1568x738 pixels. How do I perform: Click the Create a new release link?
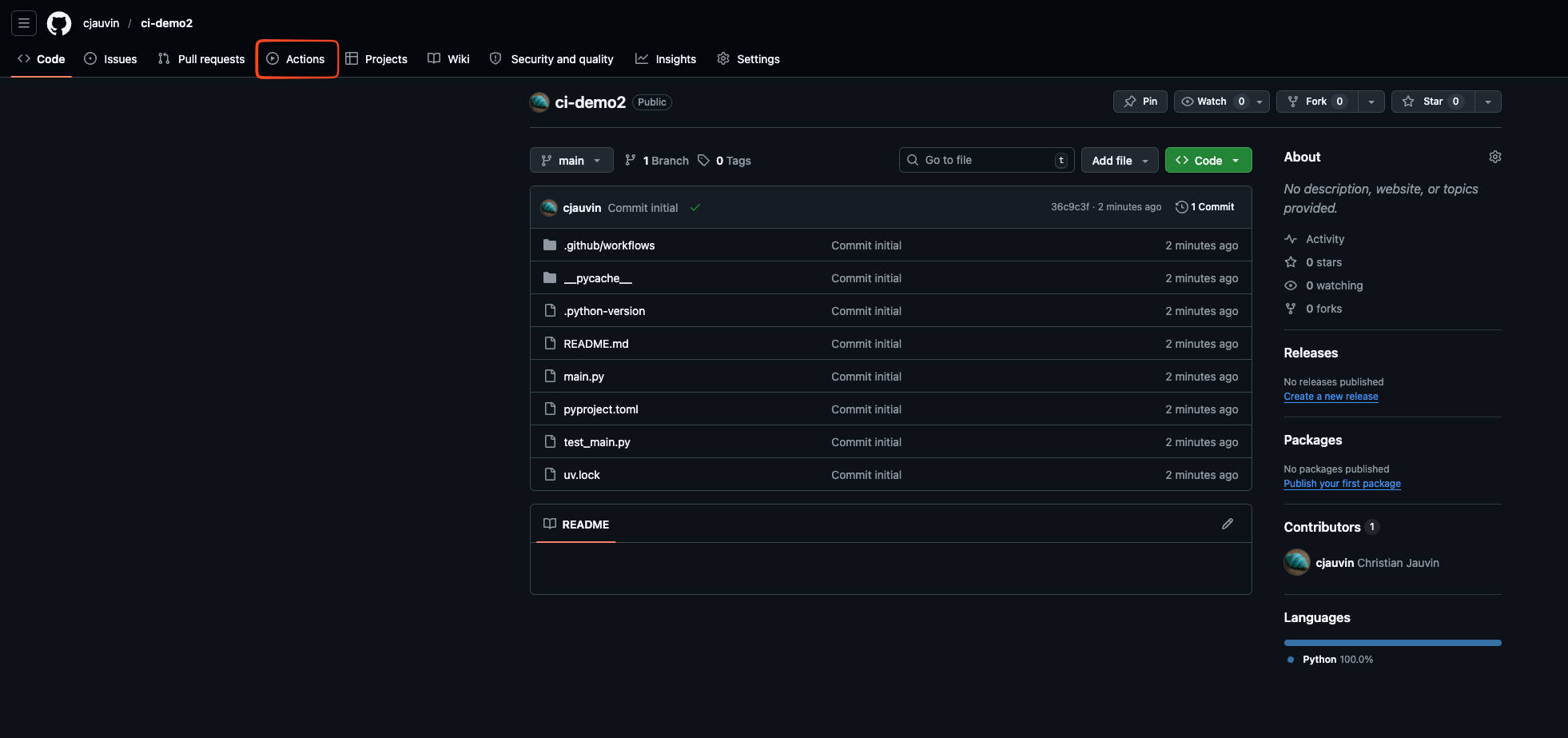point(1331,397)
